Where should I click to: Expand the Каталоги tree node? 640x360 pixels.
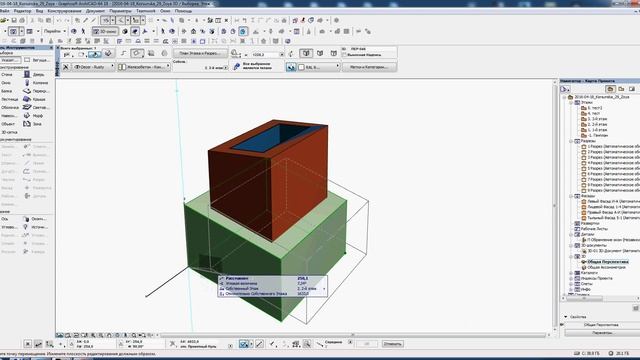point(571,273)
